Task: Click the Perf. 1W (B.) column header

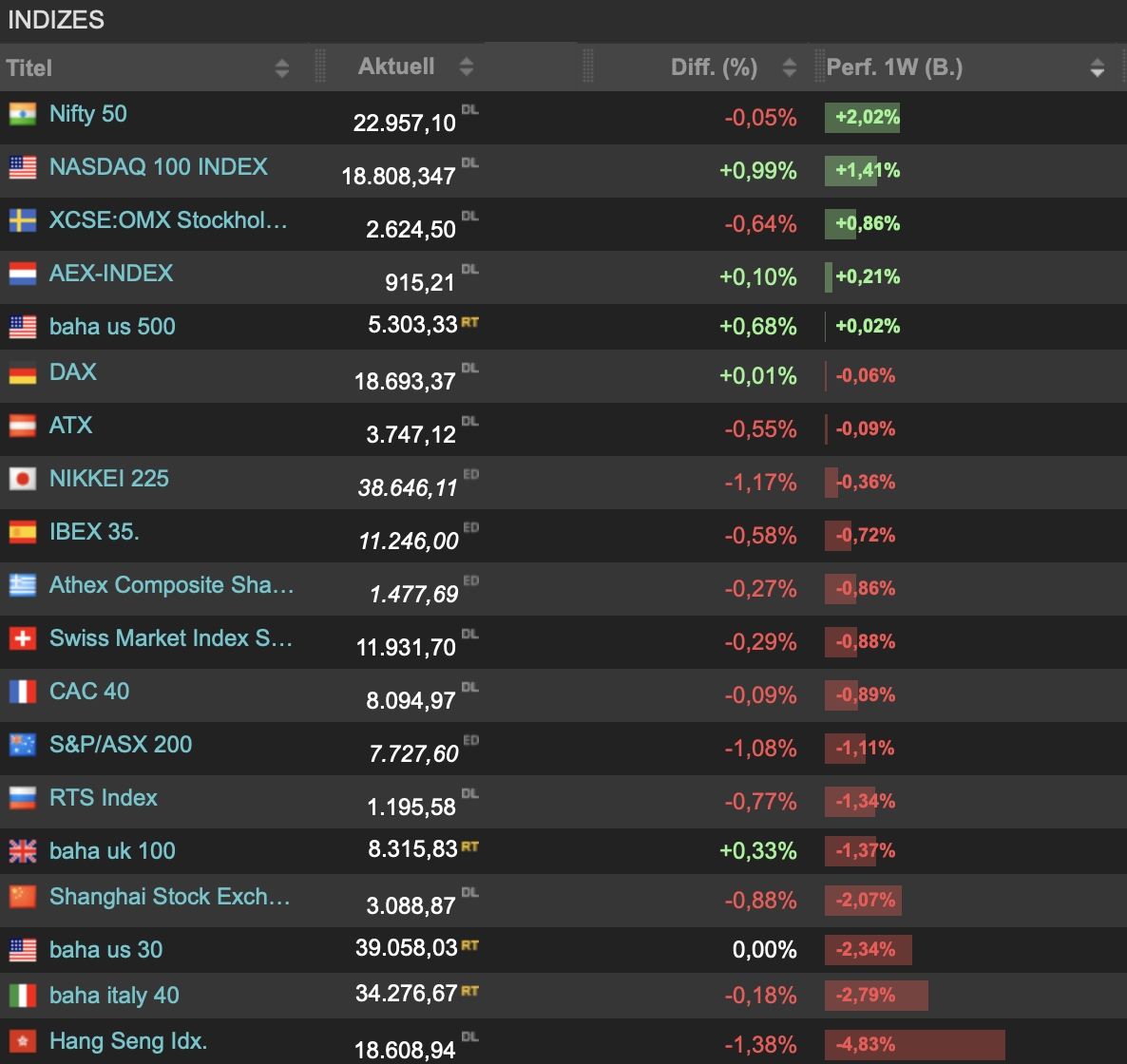Action: click(894, 67)
